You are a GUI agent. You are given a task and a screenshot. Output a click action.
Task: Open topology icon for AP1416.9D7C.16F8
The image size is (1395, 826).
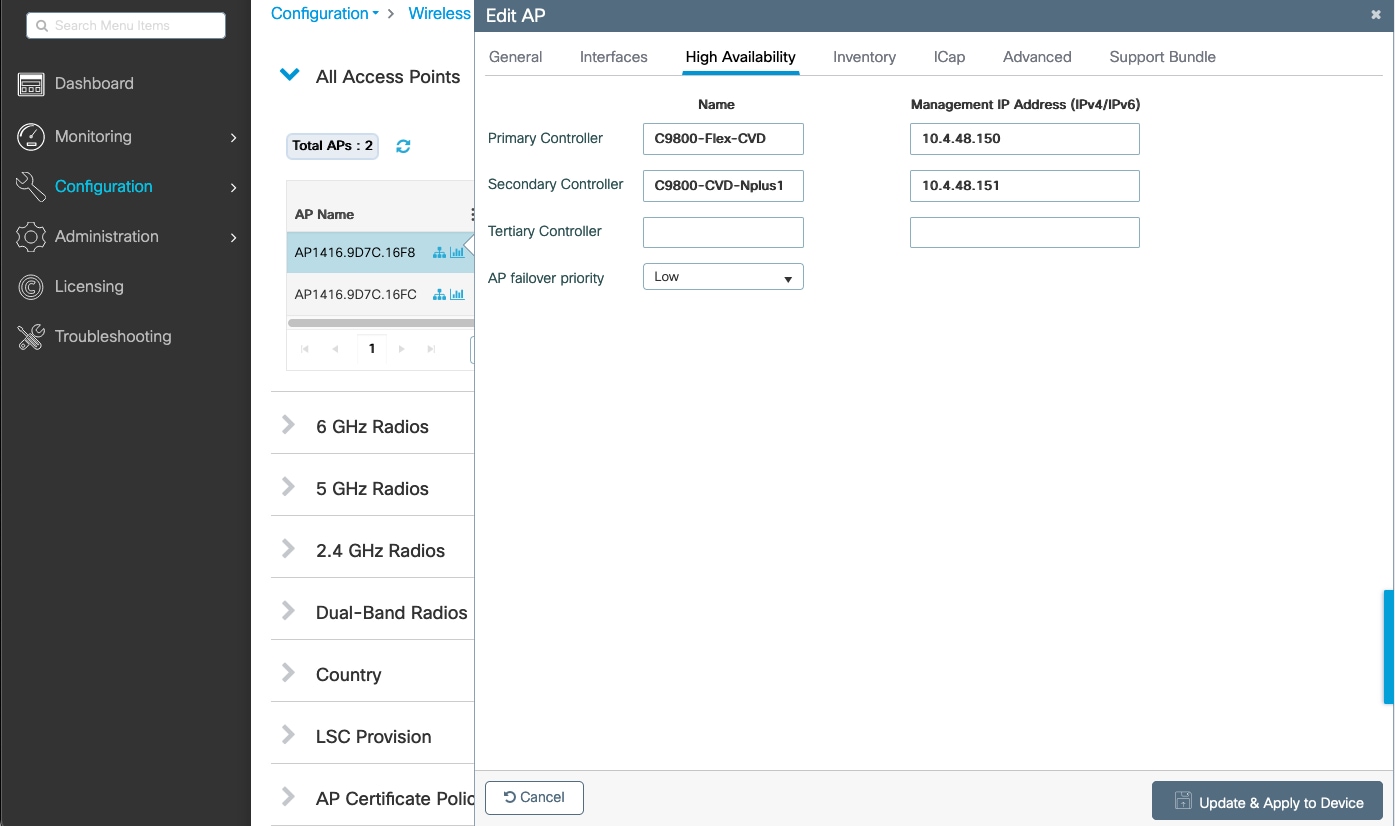pyautogui.click(x=439, y=253)
